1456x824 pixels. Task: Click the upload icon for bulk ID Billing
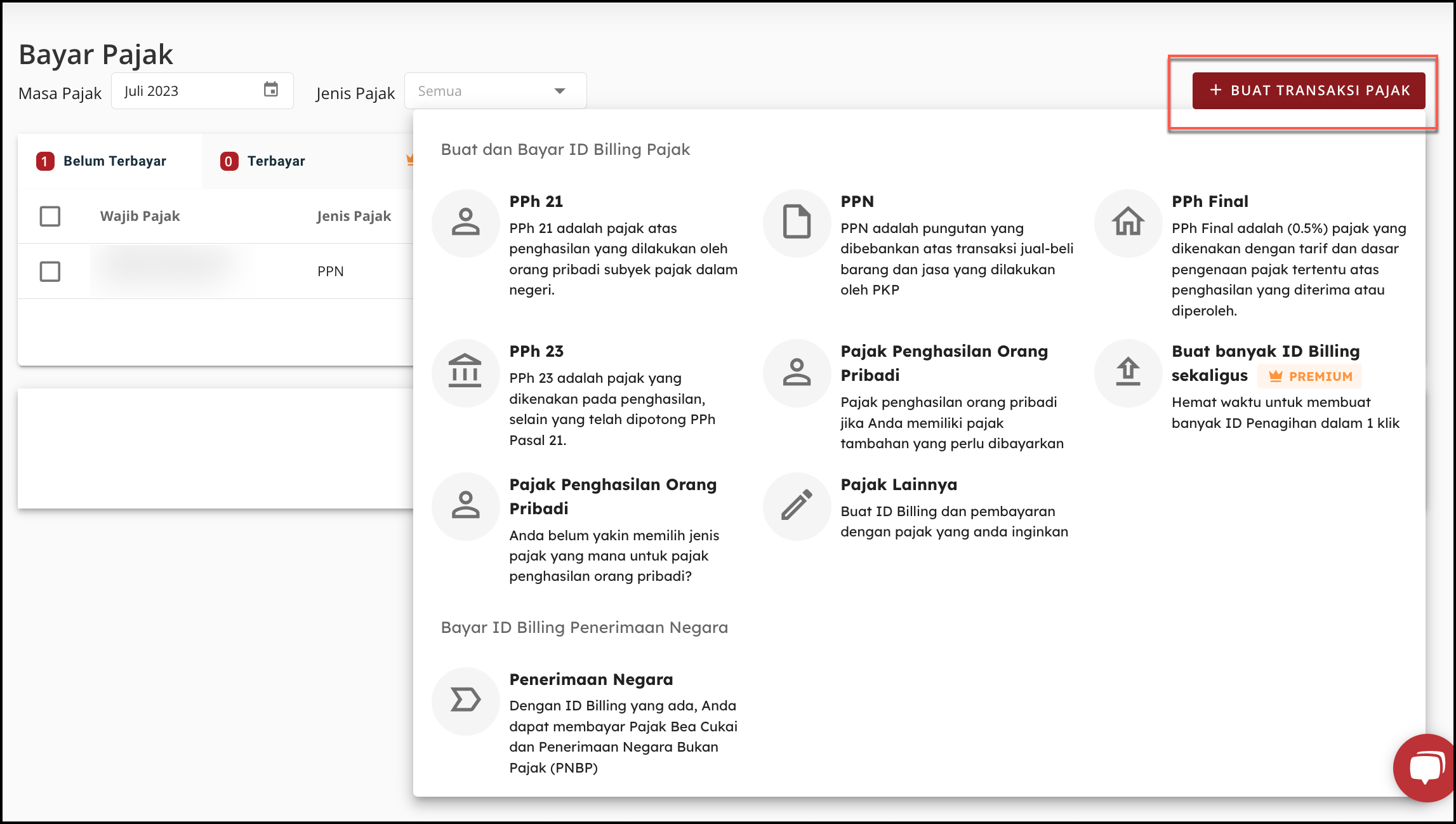pyautogui.click(x=1128, y=373)
